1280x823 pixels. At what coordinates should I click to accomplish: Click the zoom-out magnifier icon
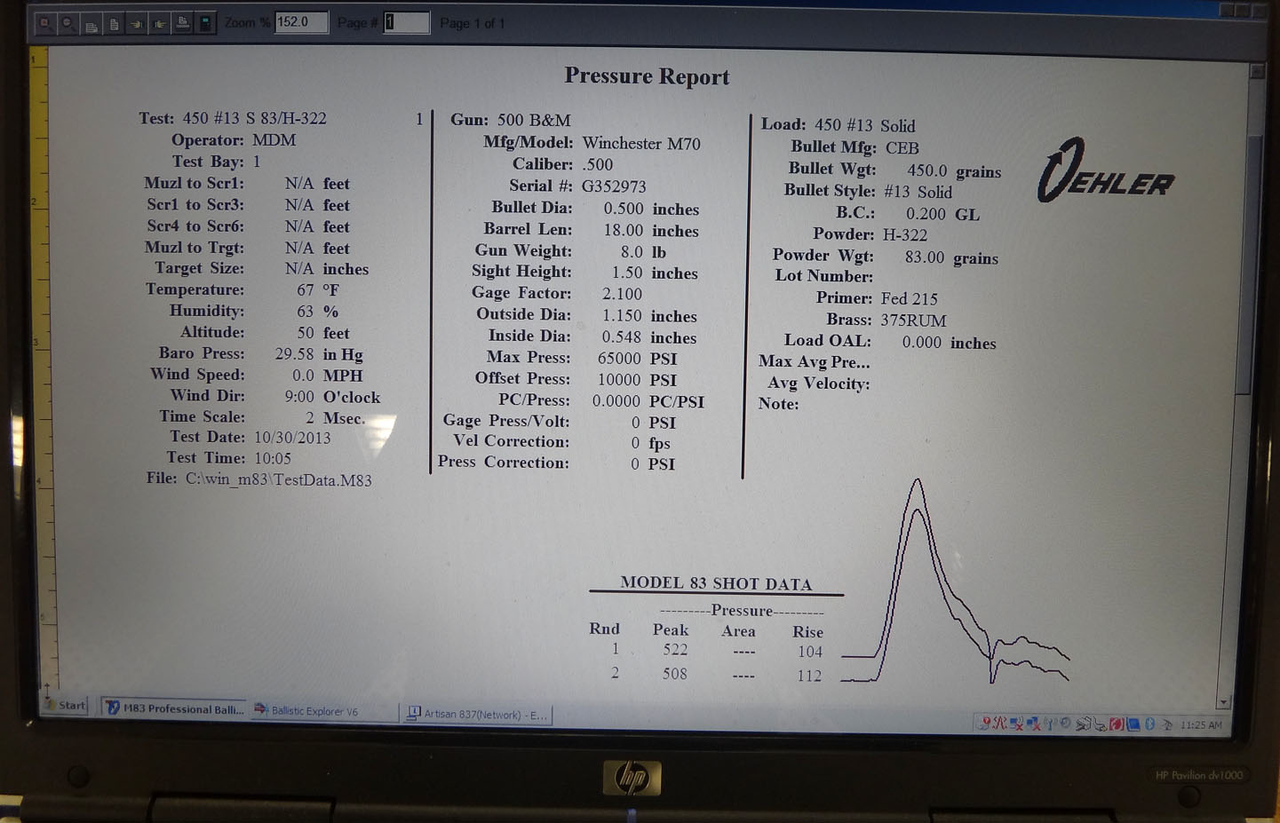pos(67,23)
